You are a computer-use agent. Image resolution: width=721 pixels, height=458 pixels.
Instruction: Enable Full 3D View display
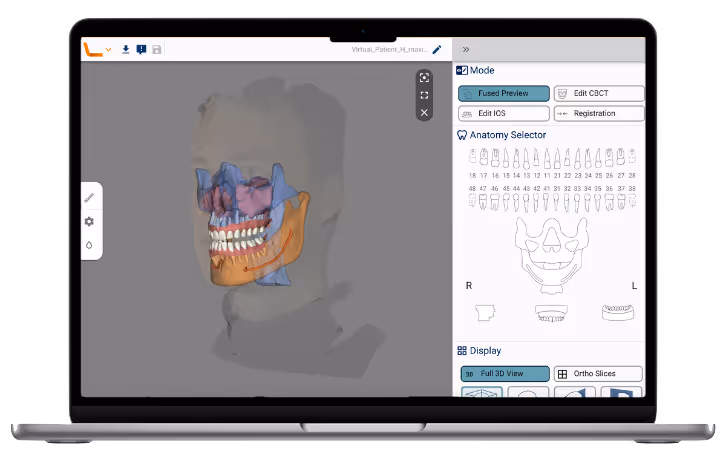(505, 374)
